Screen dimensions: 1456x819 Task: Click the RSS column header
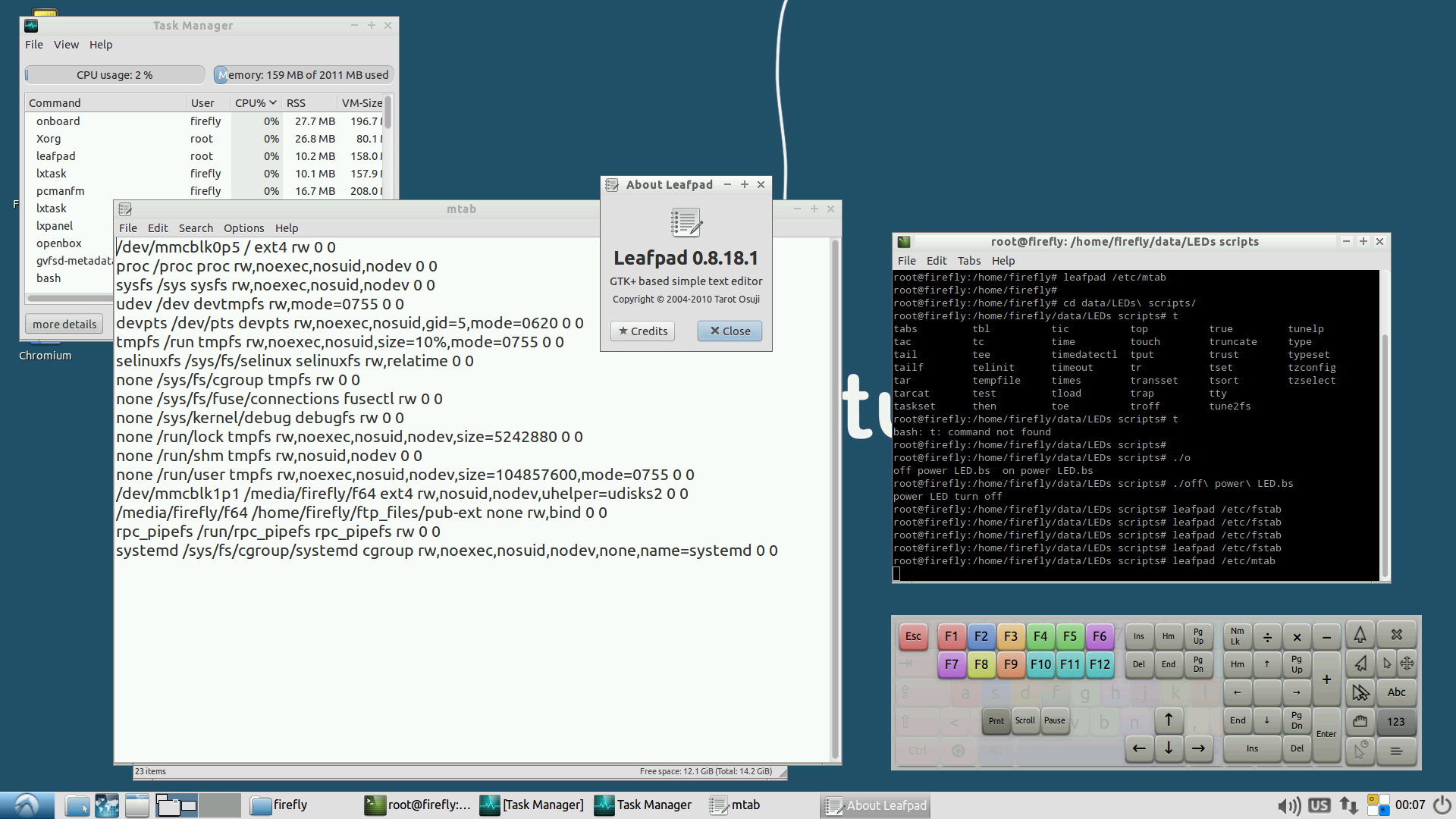(x=309, y=103)
